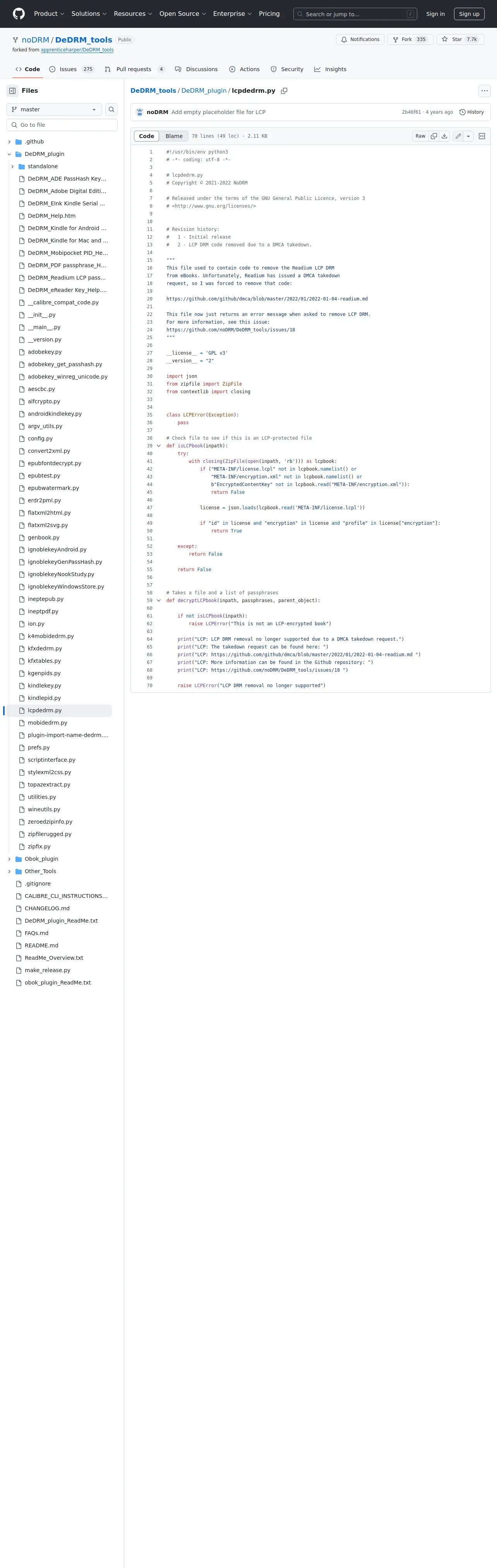The width and height of the screenshot is (497, 1568).
Task: Focus the Go to file field
Action: 62,125
